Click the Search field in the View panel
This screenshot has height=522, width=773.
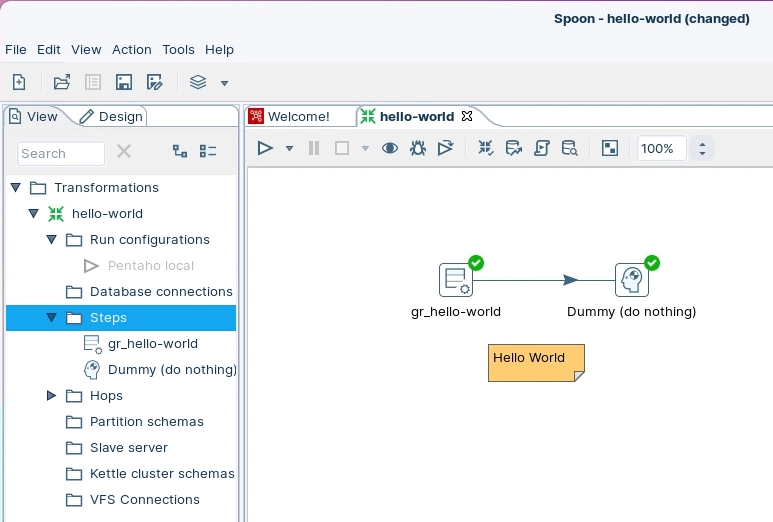pos(61,153)
